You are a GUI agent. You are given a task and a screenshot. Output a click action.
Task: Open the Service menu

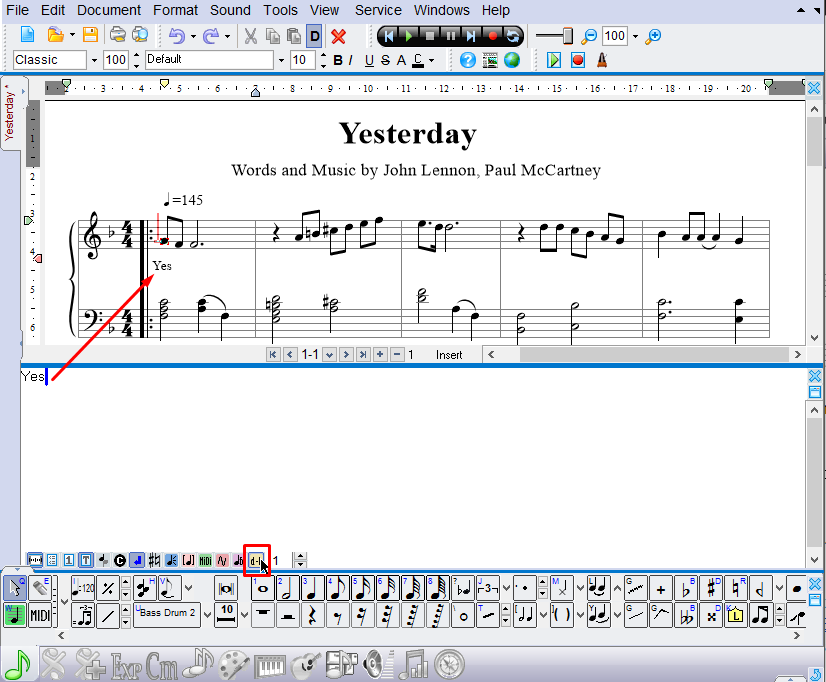378,10
